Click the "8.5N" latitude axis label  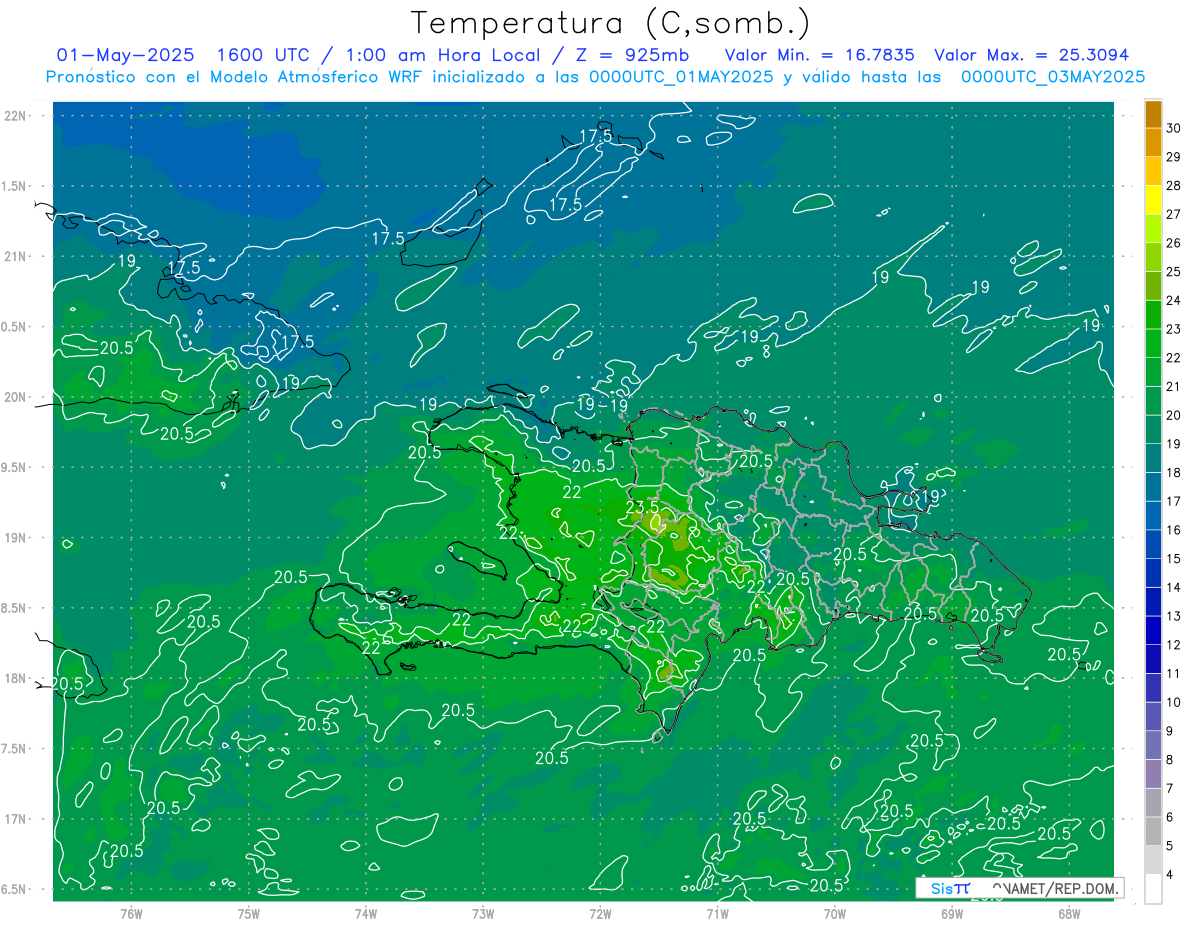16,608
